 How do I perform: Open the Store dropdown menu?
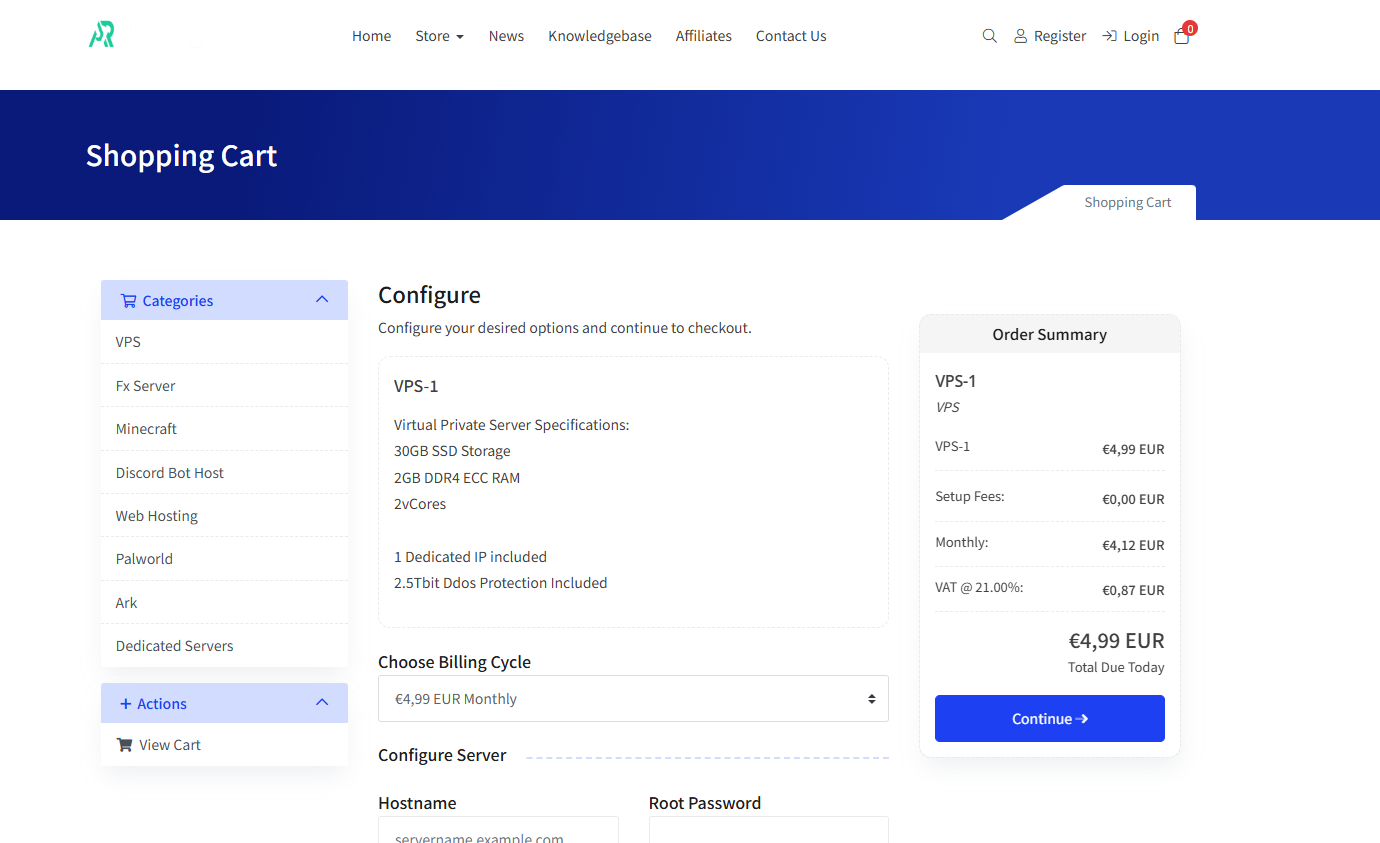[439, 36]
